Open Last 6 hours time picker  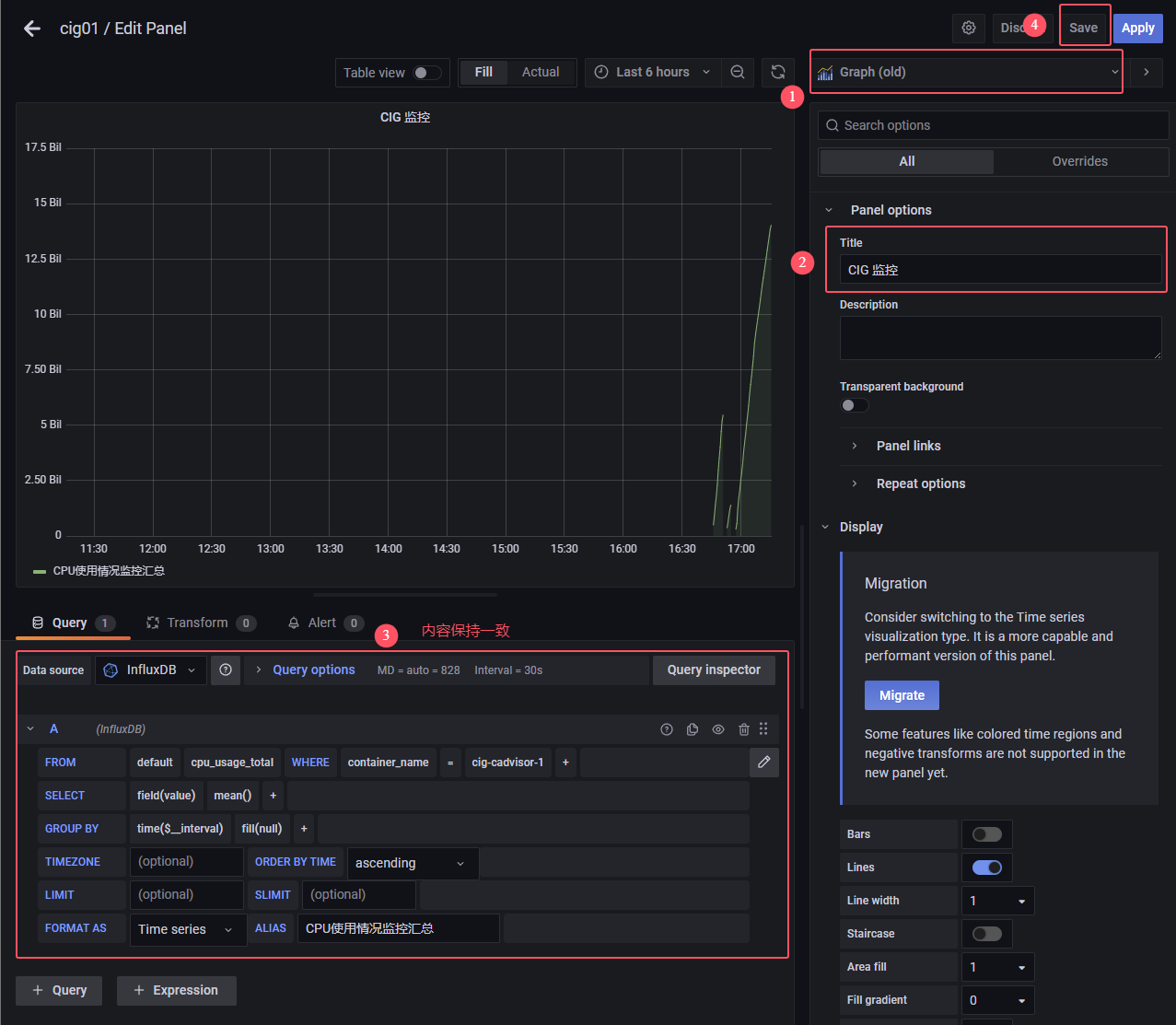tap(652, 72)
